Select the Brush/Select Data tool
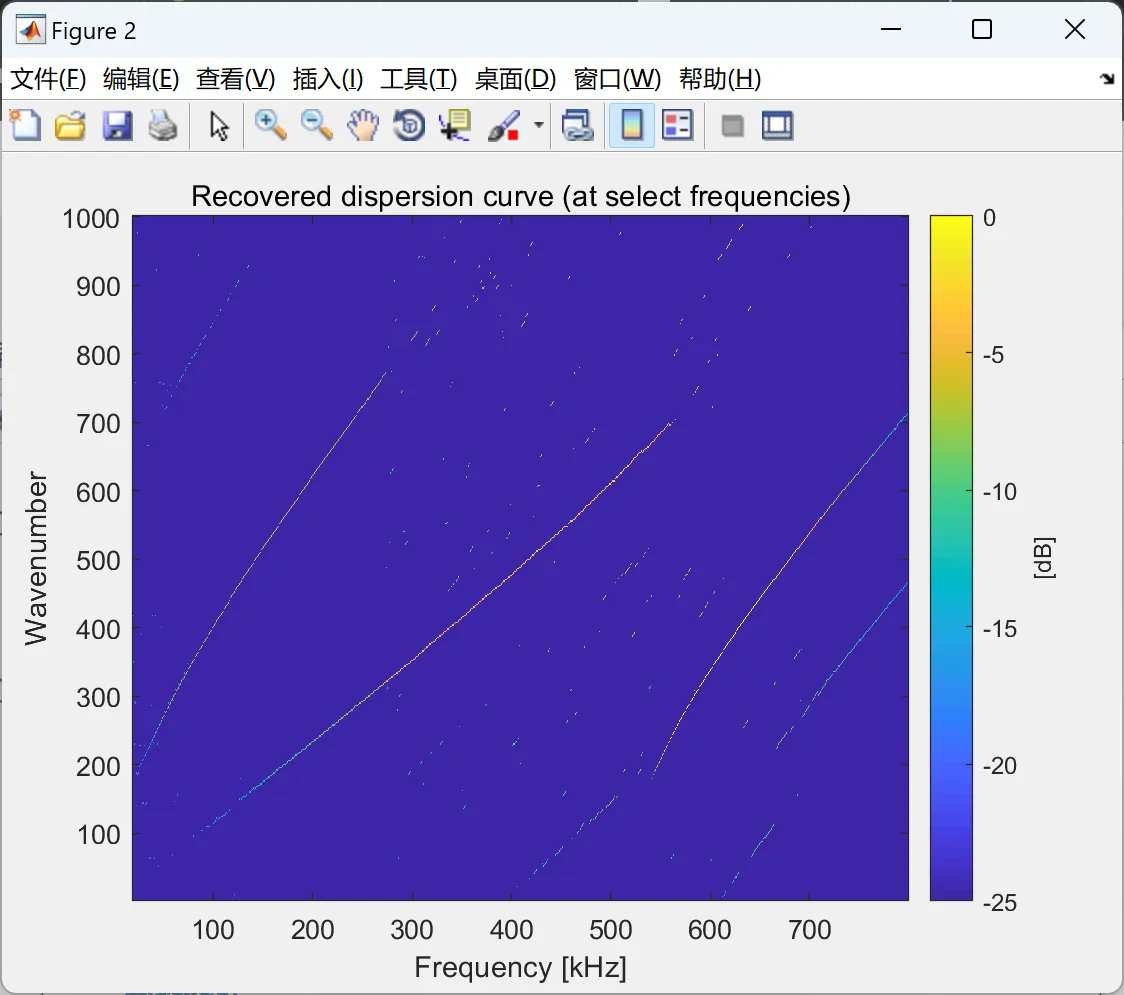The width and height of the screenshot is (1124, 995). pos(504,125)
